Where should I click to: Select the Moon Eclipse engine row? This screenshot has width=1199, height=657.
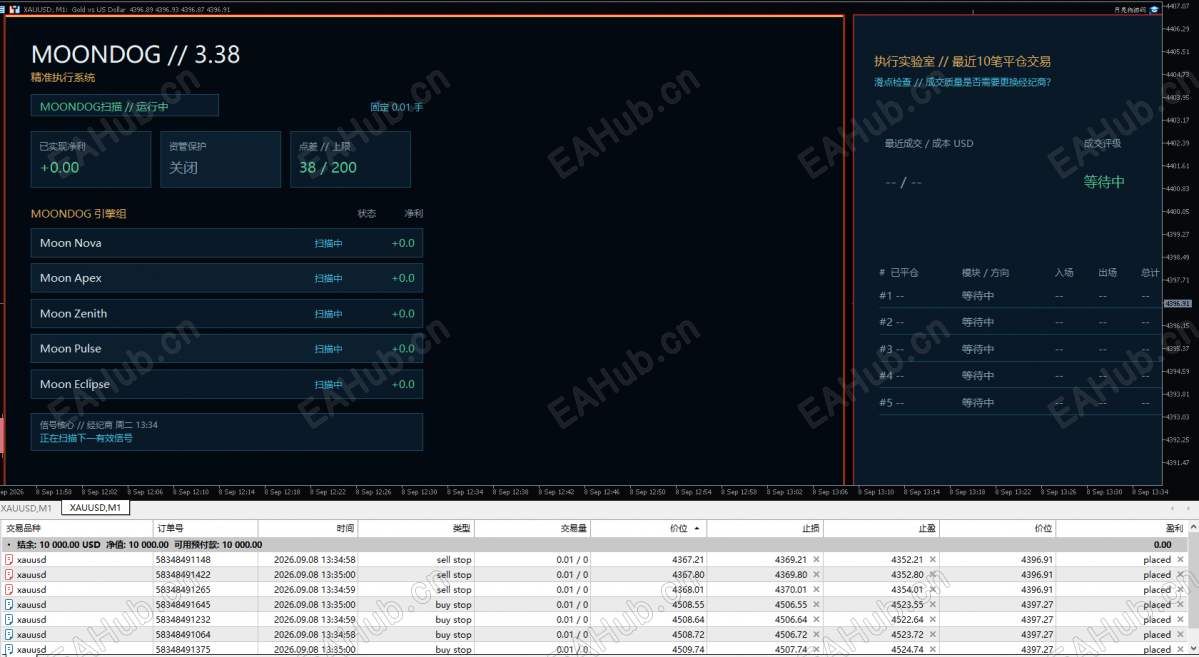226,384
